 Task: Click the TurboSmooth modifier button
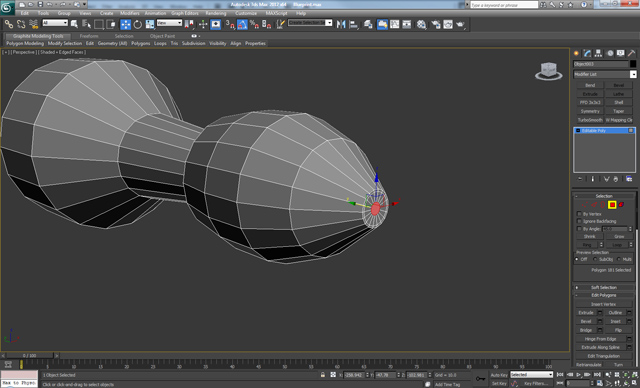(x=590, y=120)
